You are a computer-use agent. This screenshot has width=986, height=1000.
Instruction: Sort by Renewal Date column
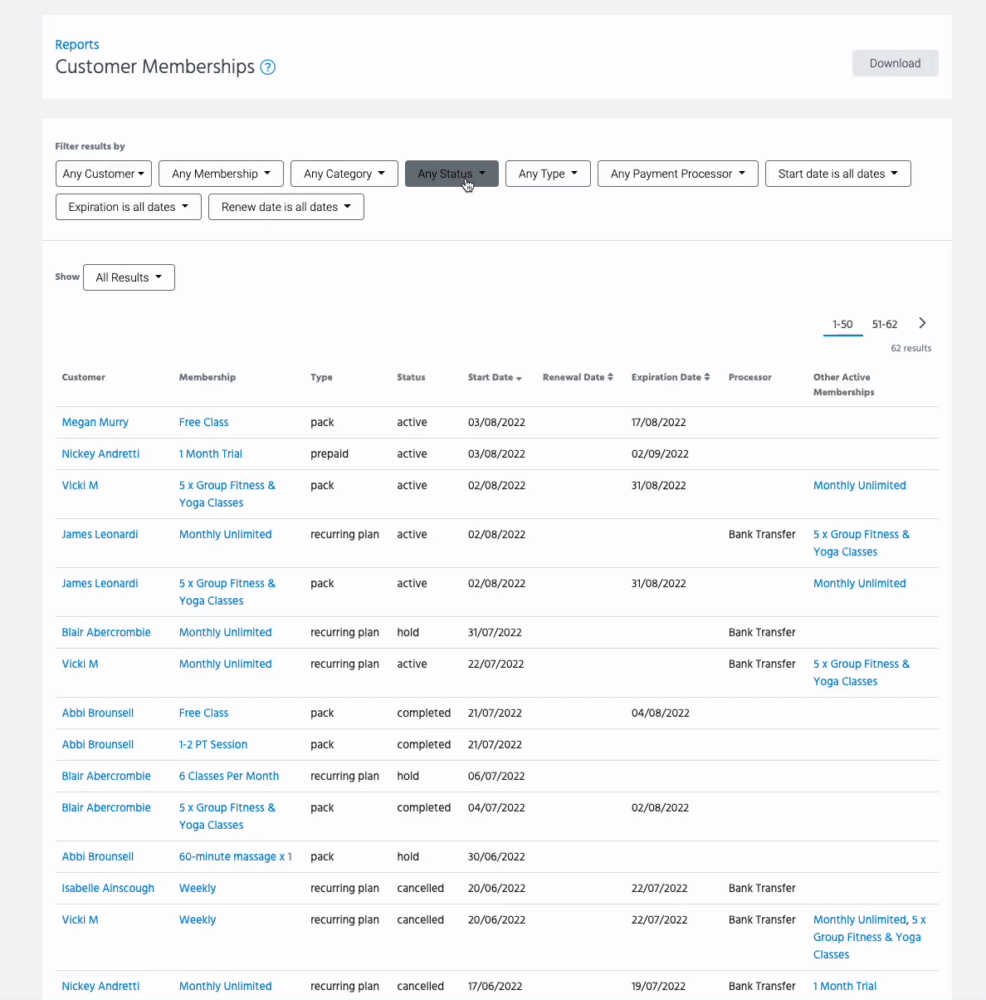[577, 377]
